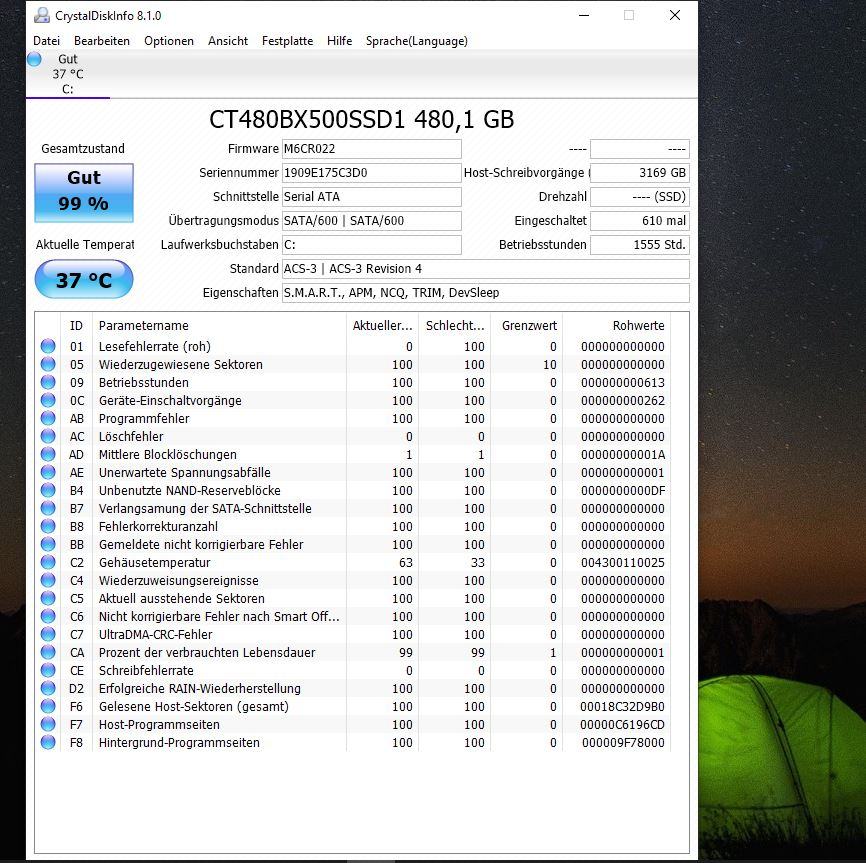Click the Gut 99 % health status button
This screenshot has width=866, height=863.
84,193
